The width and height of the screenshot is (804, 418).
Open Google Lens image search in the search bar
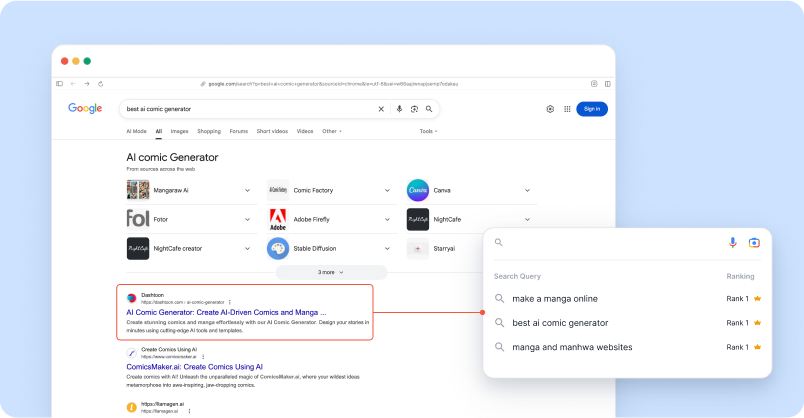(414, 109)
